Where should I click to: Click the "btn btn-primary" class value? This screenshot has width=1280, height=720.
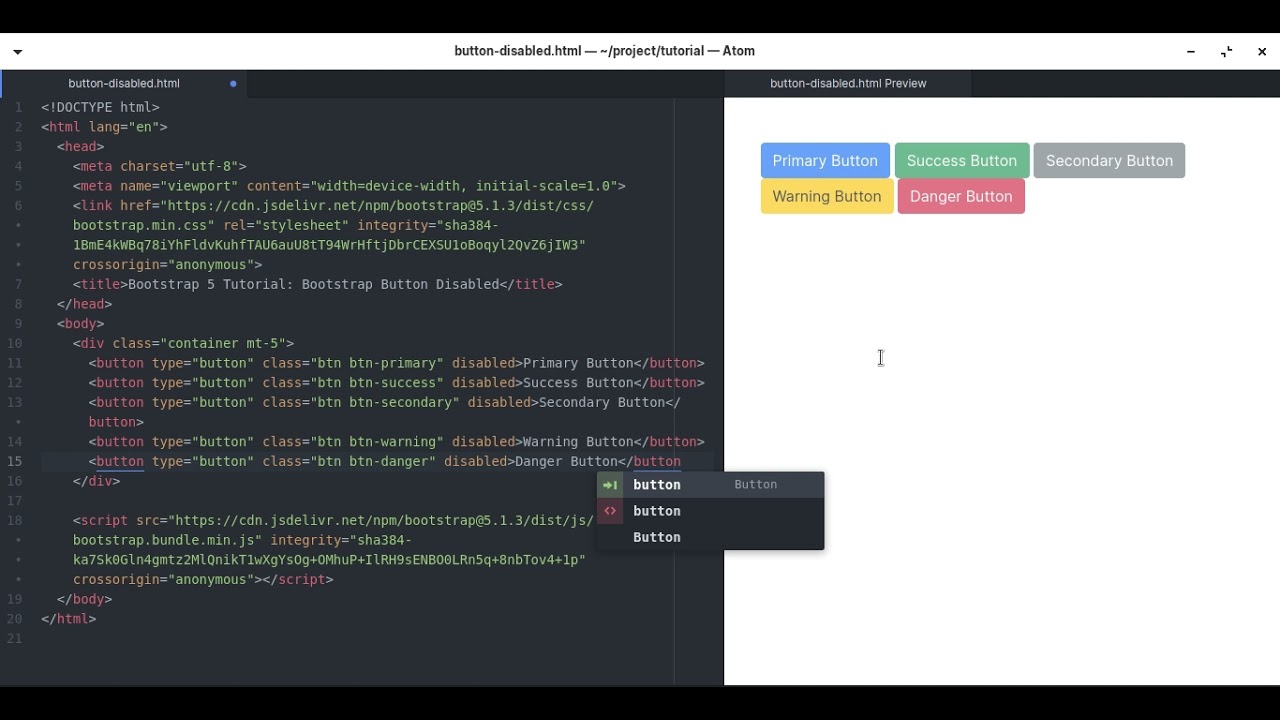click(x=377, y=363)
